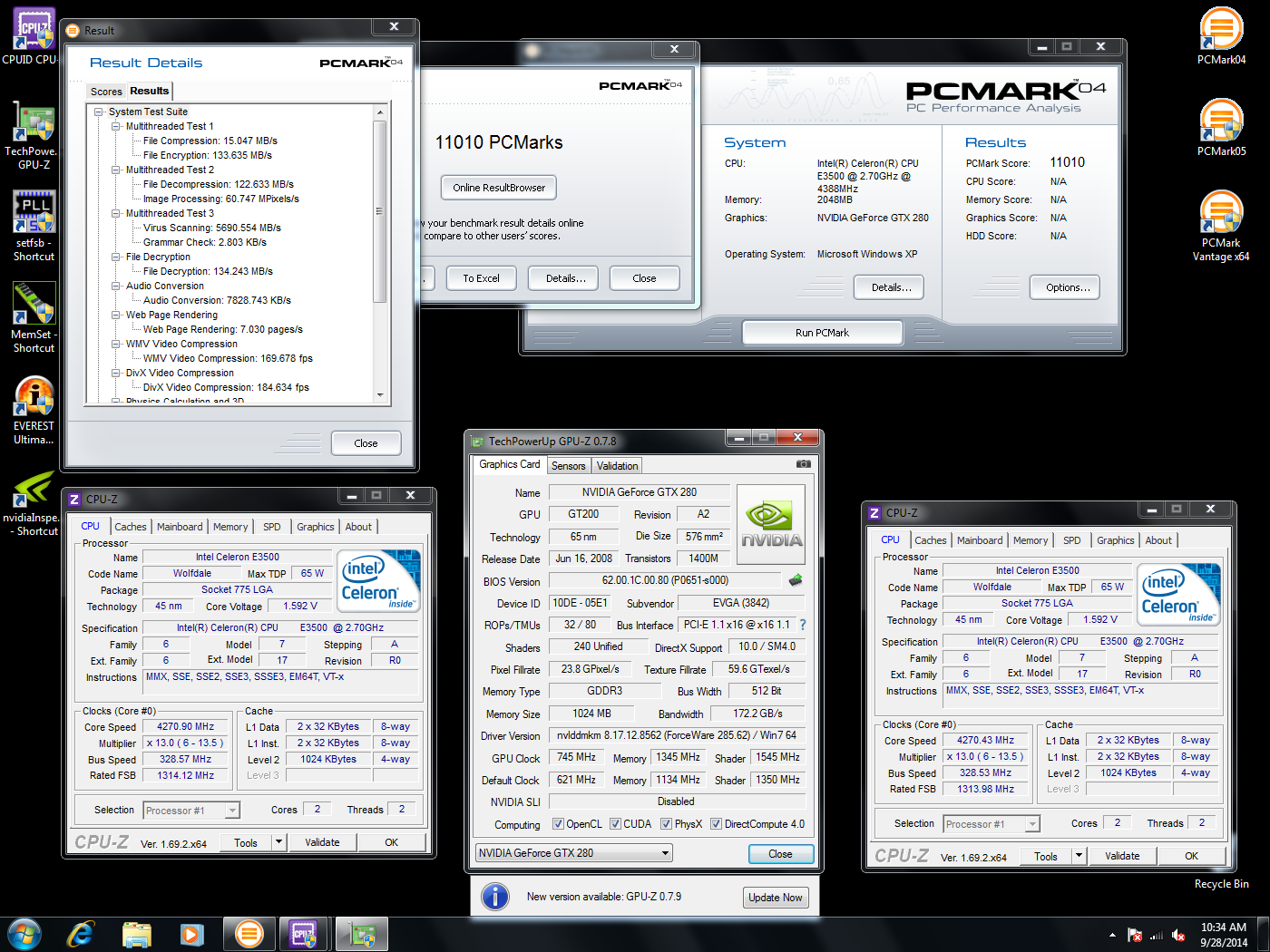Collapse the Audio Conversion tree node
This screenshot has width=1270, height=952.
[116, 286]
